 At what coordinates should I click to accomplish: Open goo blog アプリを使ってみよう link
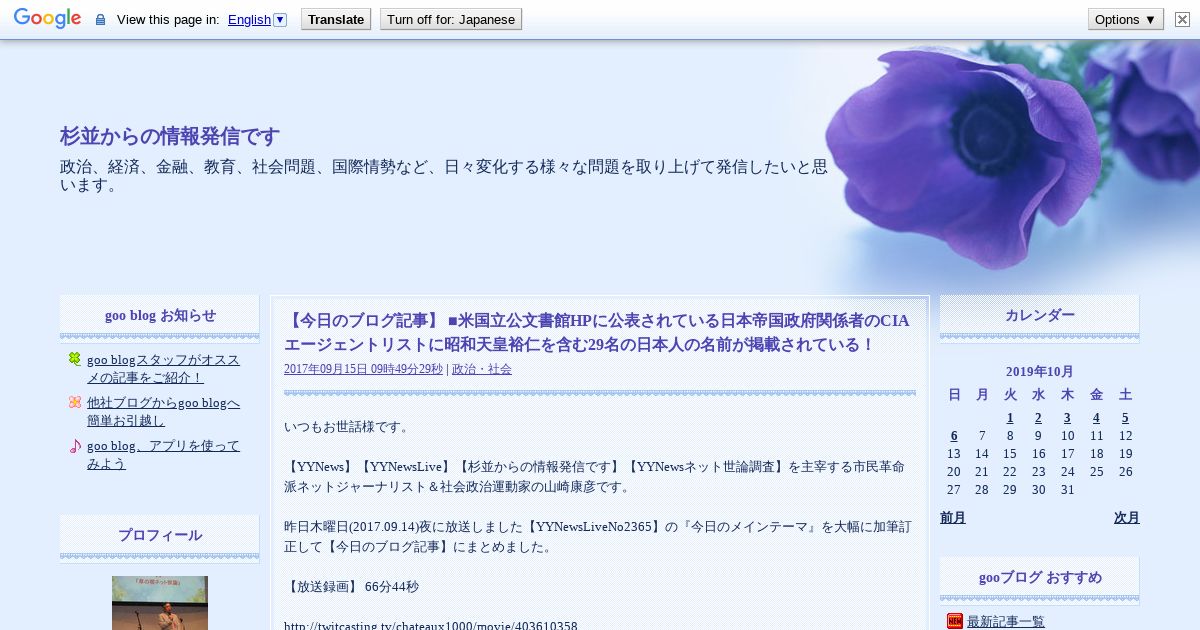(163, 455)
